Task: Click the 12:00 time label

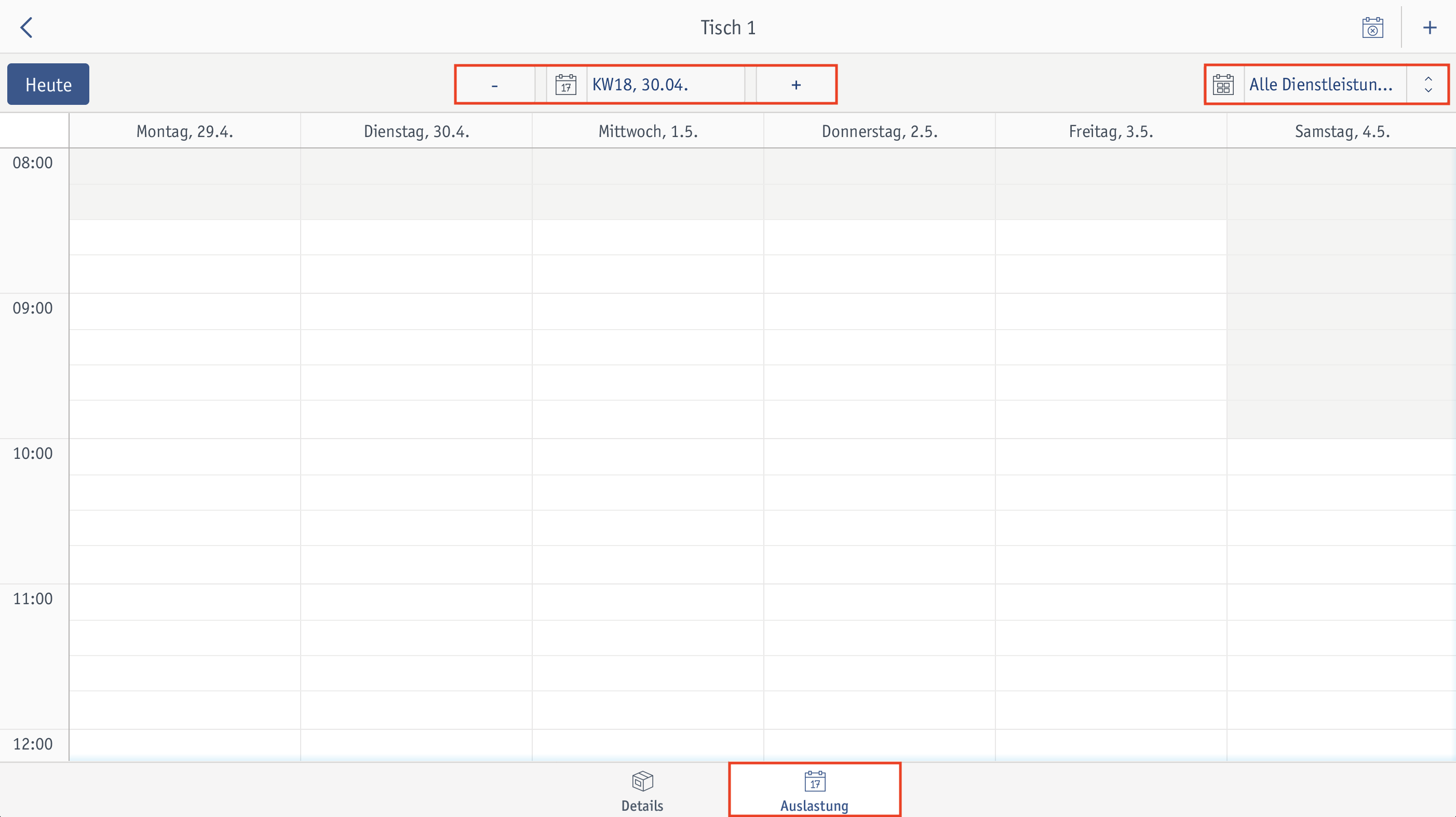Action: click(x=33, y=743)
